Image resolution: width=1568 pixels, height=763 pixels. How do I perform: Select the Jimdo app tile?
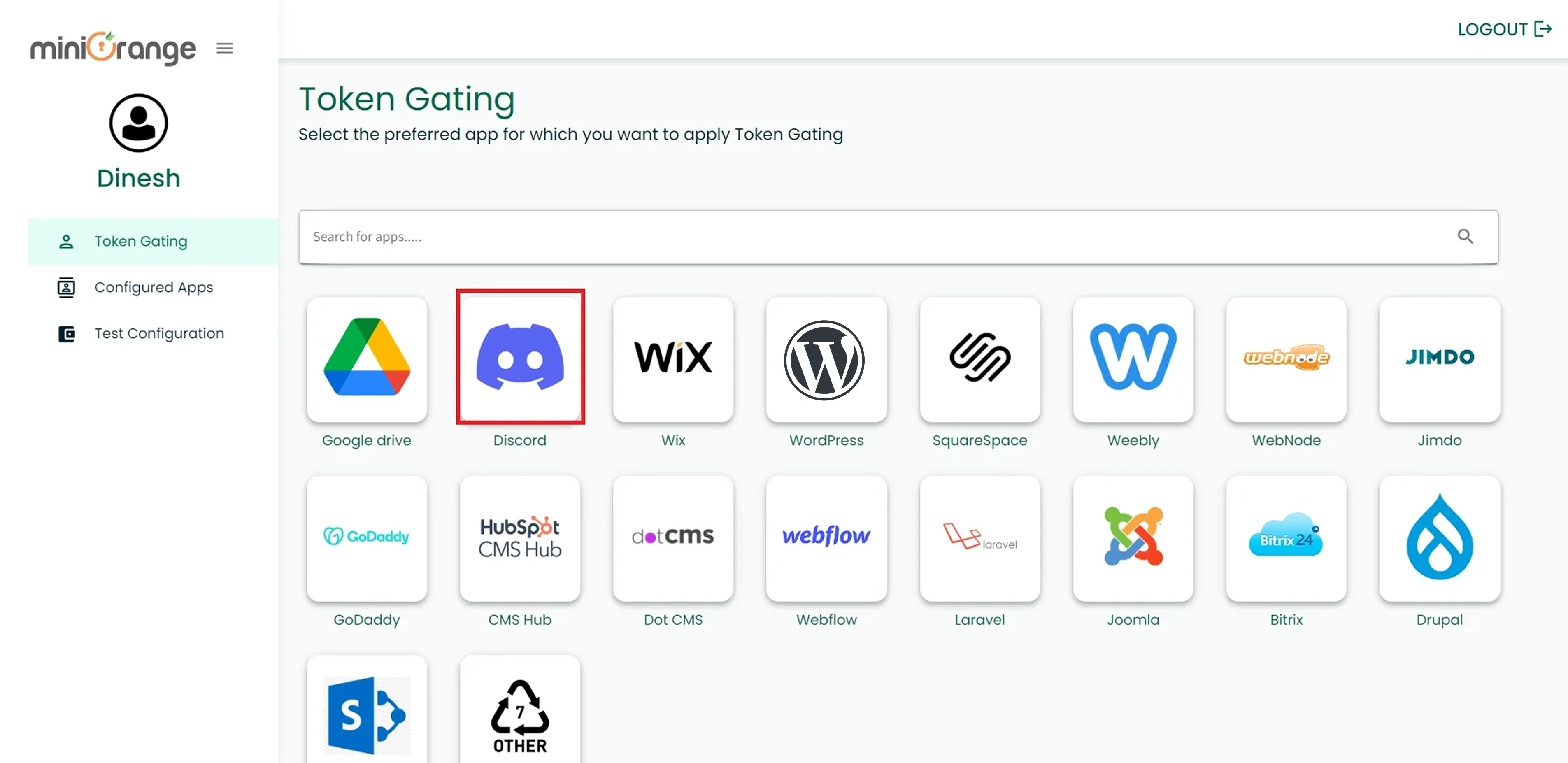[1440, 359]
